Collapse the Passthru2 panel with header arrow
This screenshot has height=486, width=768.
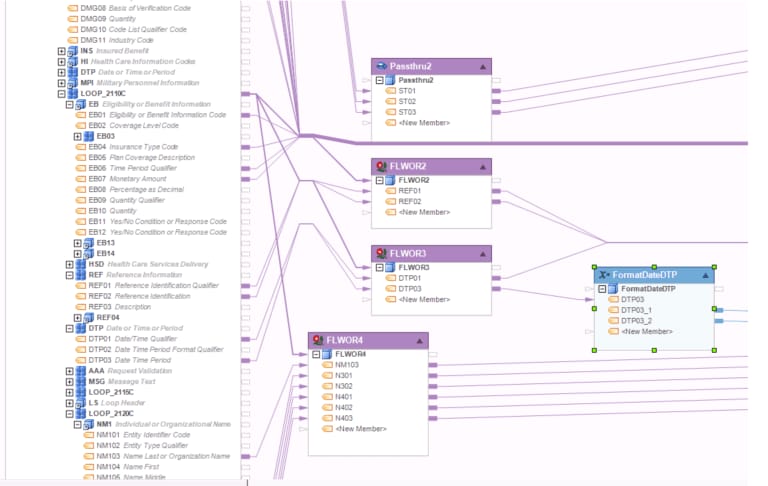click(x=483, y=67)
